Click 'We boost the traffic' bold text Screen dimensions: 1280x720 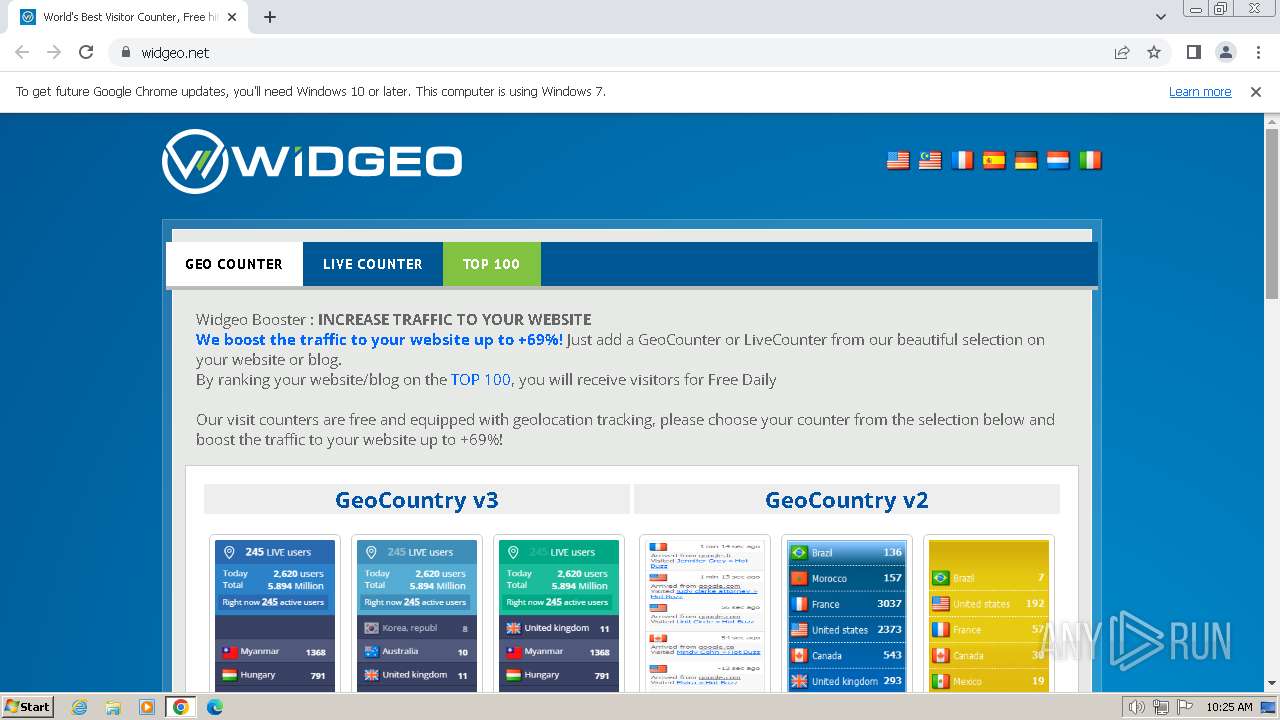coord(379,340)
